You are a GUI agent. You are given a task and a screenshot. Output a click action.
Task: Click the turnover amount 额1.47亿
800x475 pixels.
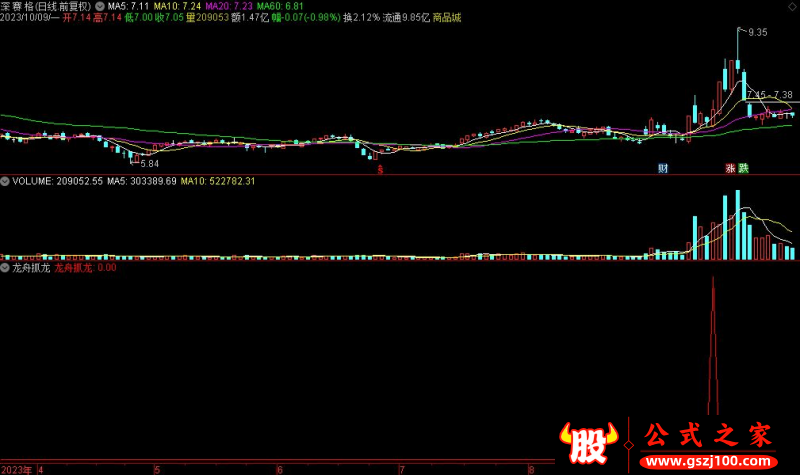[250, 18]
